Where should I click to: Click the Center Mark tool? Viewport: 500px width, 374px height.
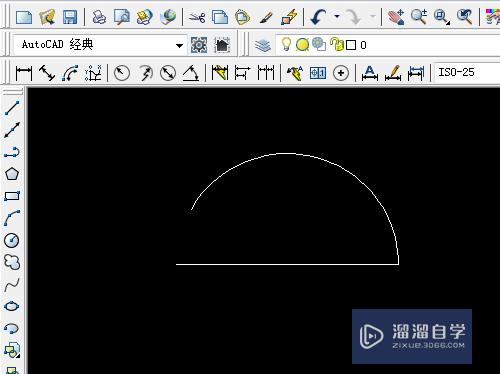(x=341, y=73)
